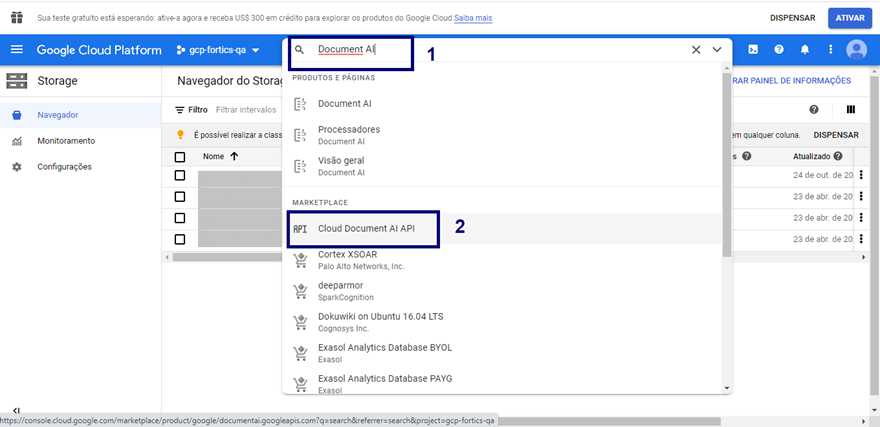The width and height of the screenshot is (880, 427).
Task: Click the search magnifier icon
Action: coord(300,49)
